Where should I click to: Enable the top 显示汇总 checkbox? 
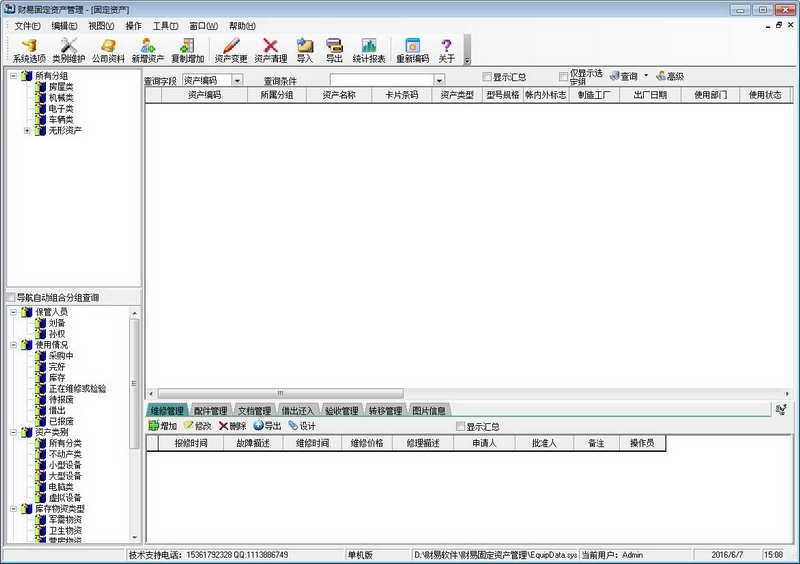coord(487,77)
